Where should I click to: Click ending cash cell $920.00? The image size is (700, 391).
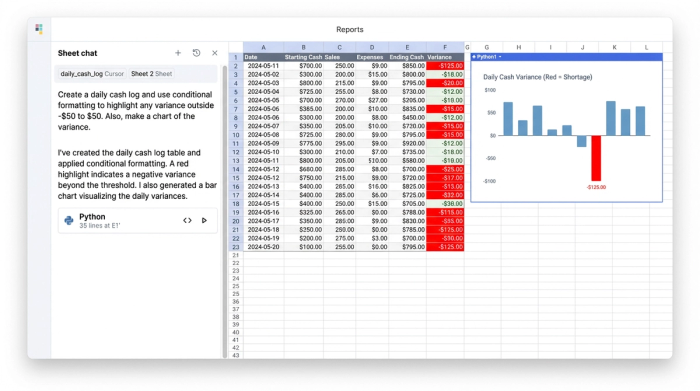pyautogui.click(x=407, y=143)
